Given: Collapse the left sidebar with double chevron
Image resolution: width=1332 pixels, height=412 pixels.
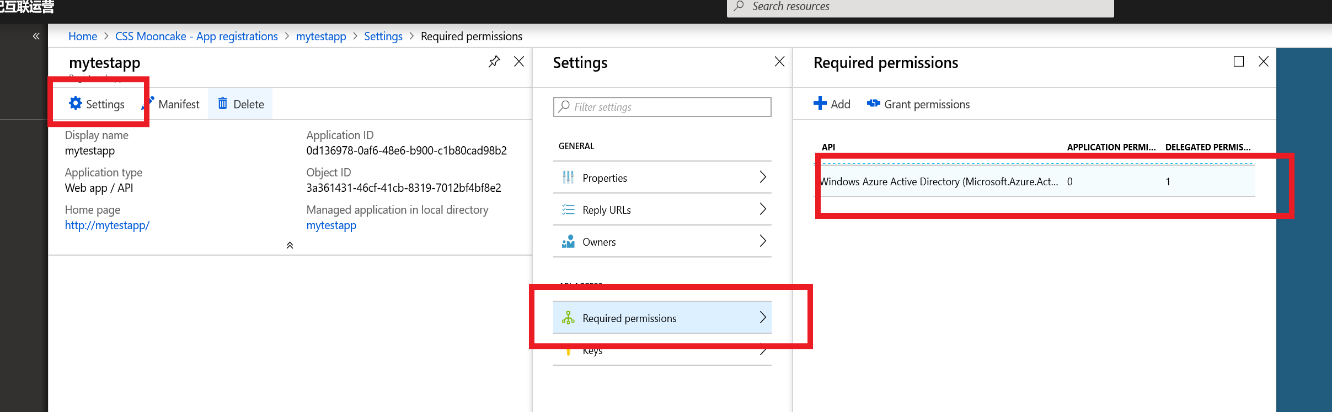Looking at the screenshot, I should [x=36, y=36].
